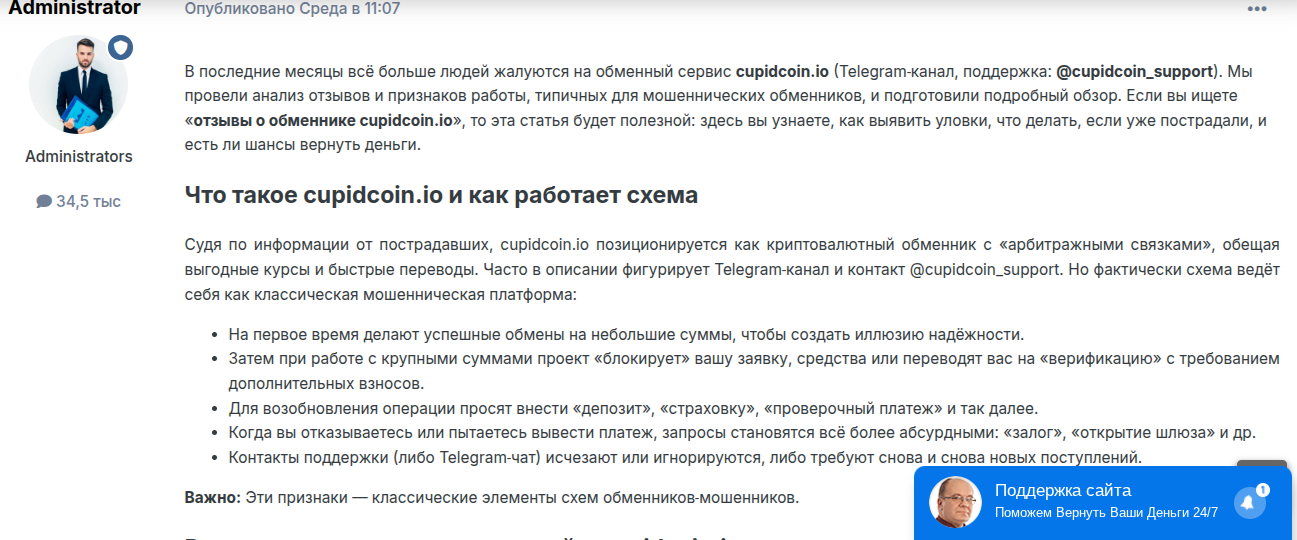This screenshot has width=1297, height=540.
Task: Click bullet starting "Затем при работе с крупными"
Action: pos(754,371)
